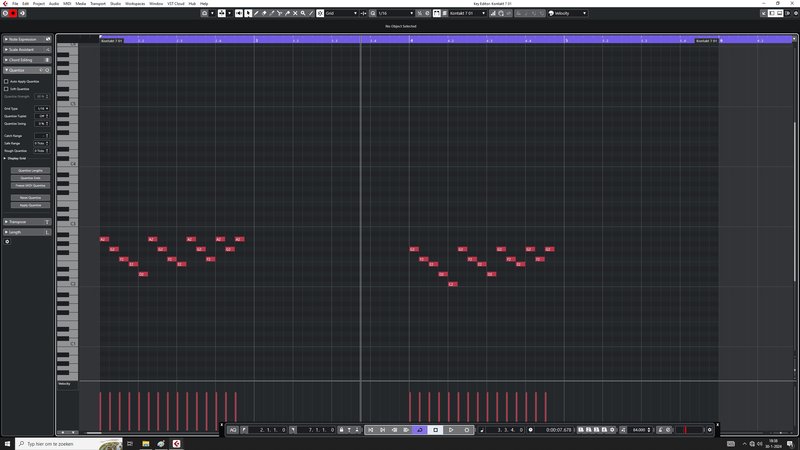Open File Explorer from the taskbar
Screen dimensions: 800x450
[x=145, y=444]
